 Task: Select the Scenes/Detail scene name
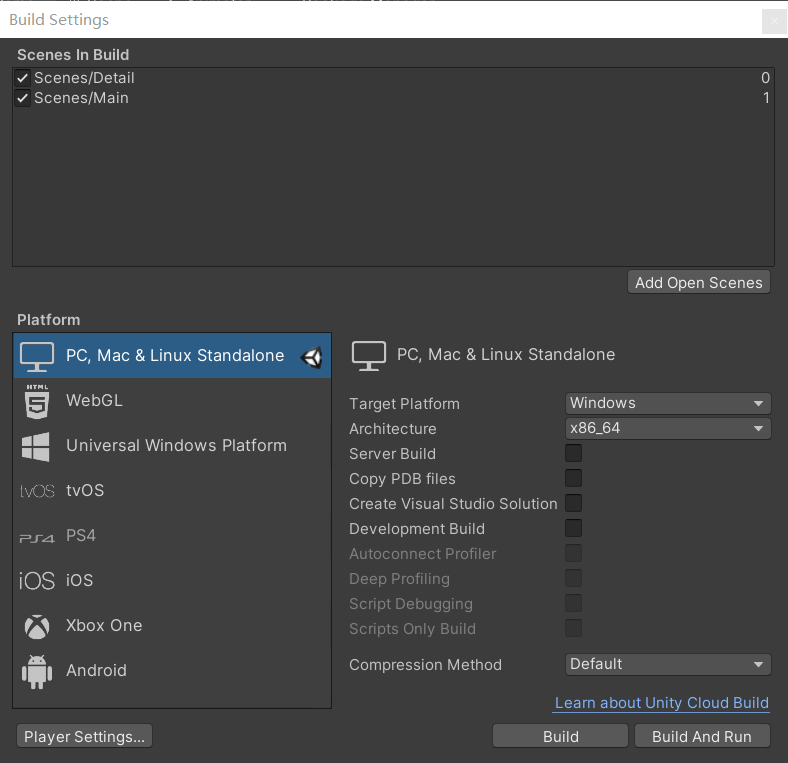tap(84, 78)
